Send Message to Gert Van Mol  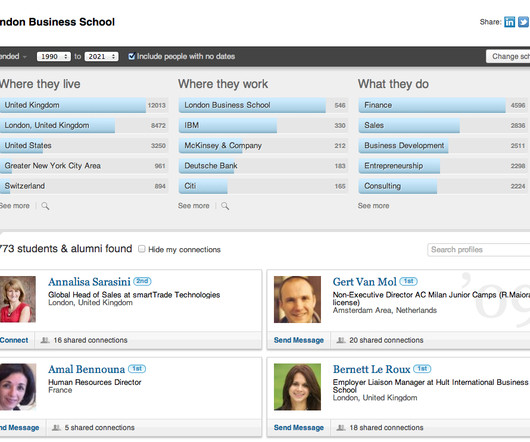299,340
